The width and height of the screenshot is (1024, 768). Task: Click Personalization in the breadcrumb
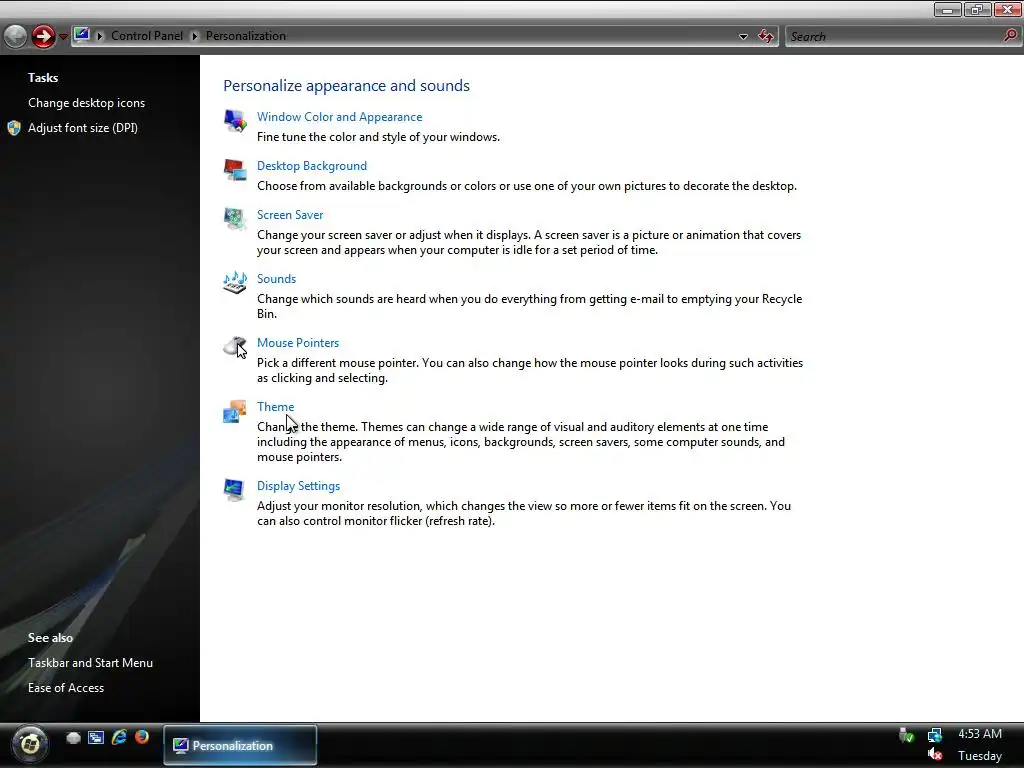[x=246, y=36]
